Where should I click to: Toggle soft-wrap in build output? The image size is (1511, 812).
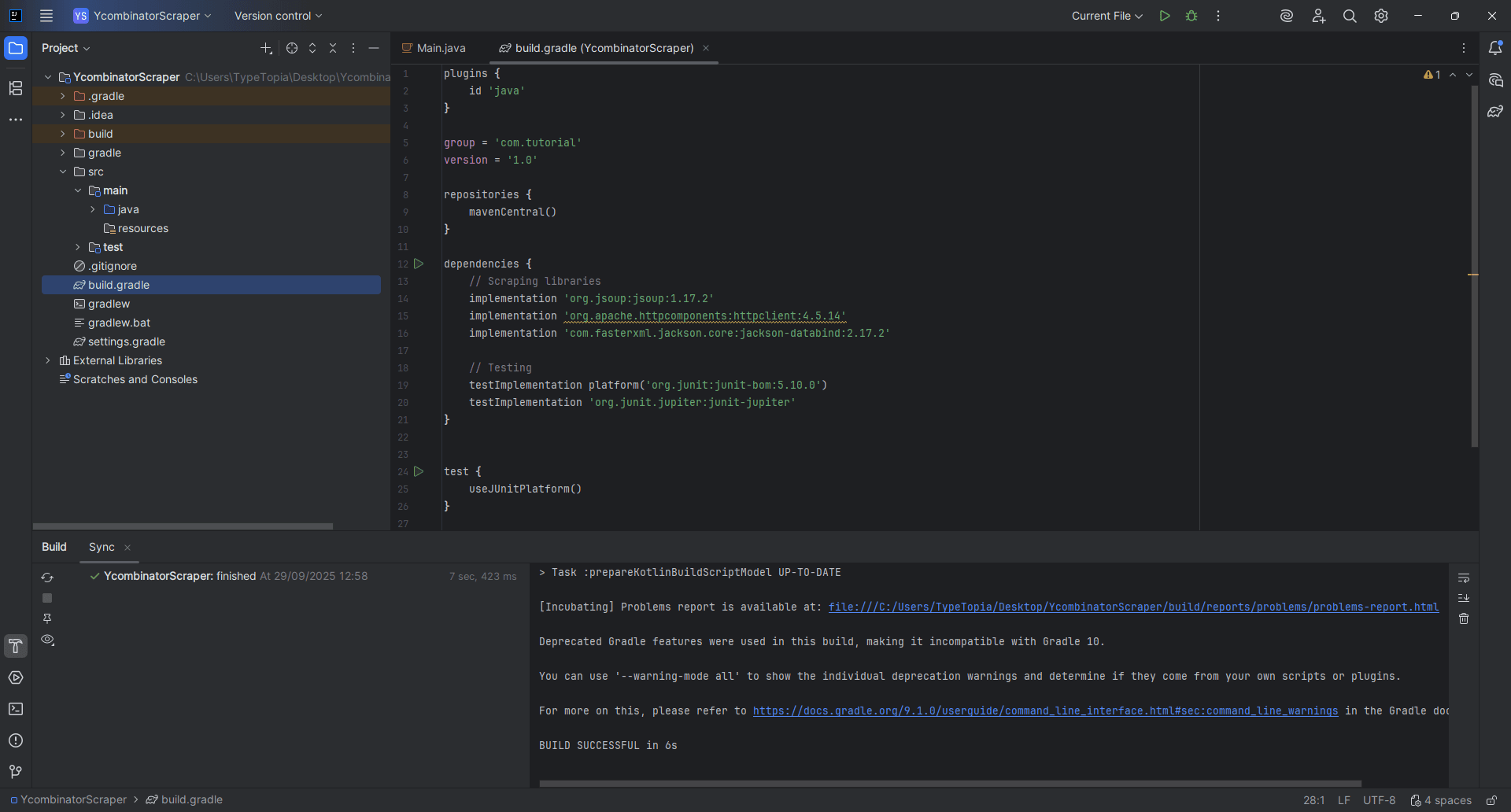[1464, 578]
